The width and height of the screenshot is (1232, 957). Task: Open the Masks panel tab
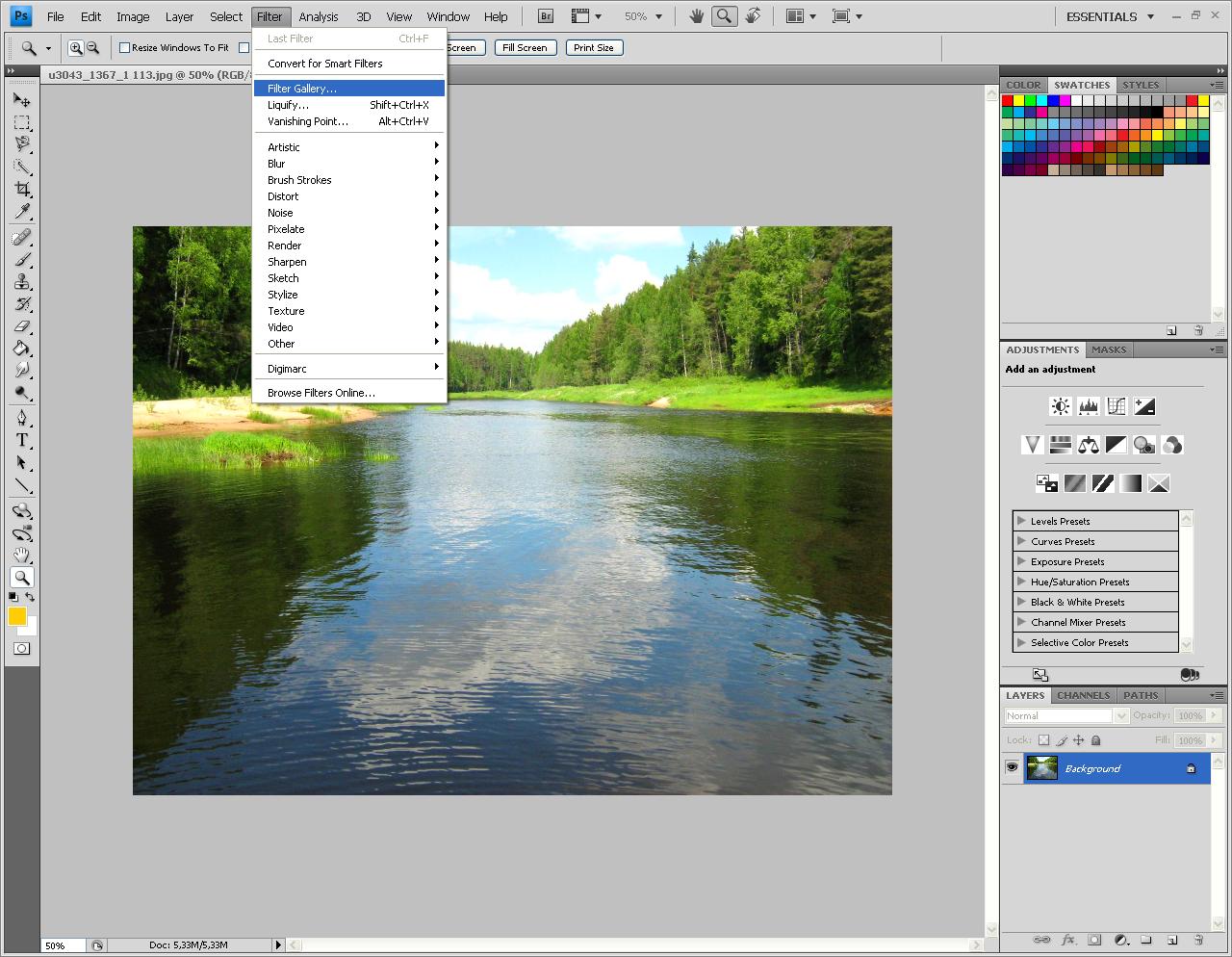1109,349
